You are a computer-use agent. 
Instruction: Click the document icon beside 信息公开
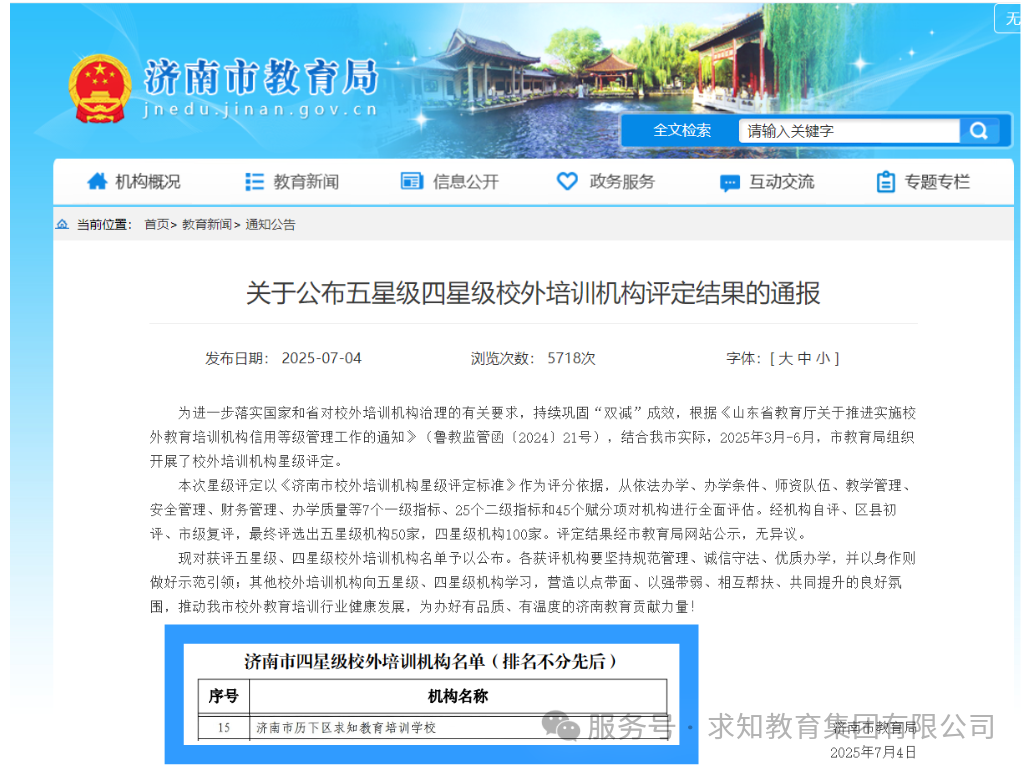pyautogui.click(x=410, y=181)
